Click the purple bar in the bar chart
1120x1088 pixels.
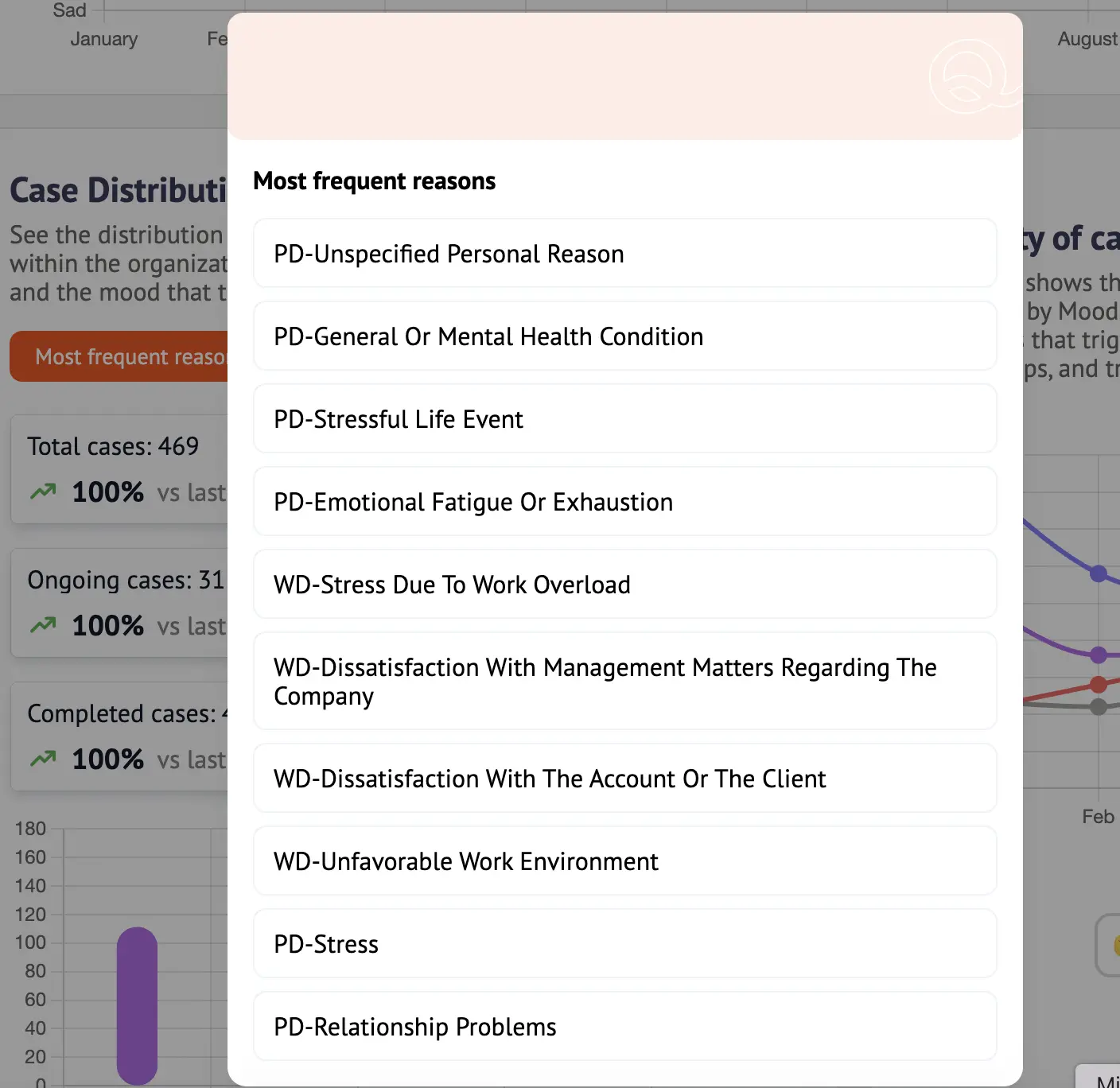137,1005
